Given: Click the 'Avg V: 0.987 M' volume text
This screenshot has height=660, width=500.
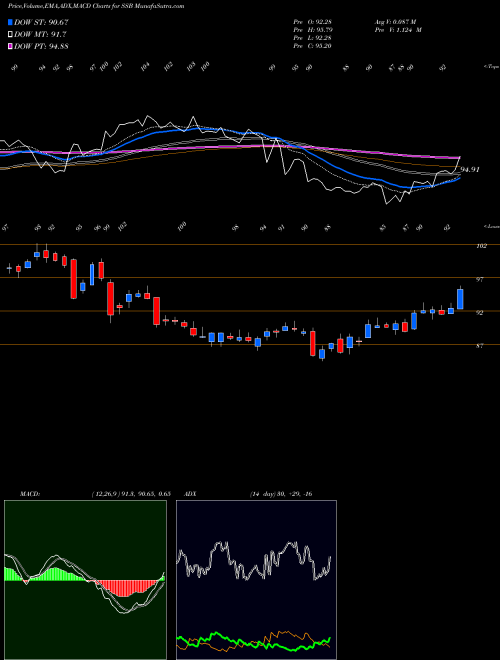Looking at the screenshot, I should click(395, 21).
